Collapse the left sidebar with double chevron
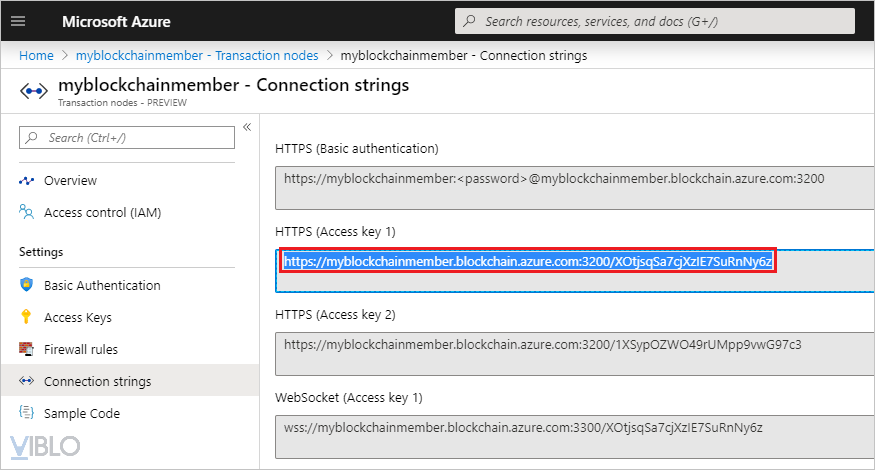The image size is (875, 470). [x=246, y=128]
